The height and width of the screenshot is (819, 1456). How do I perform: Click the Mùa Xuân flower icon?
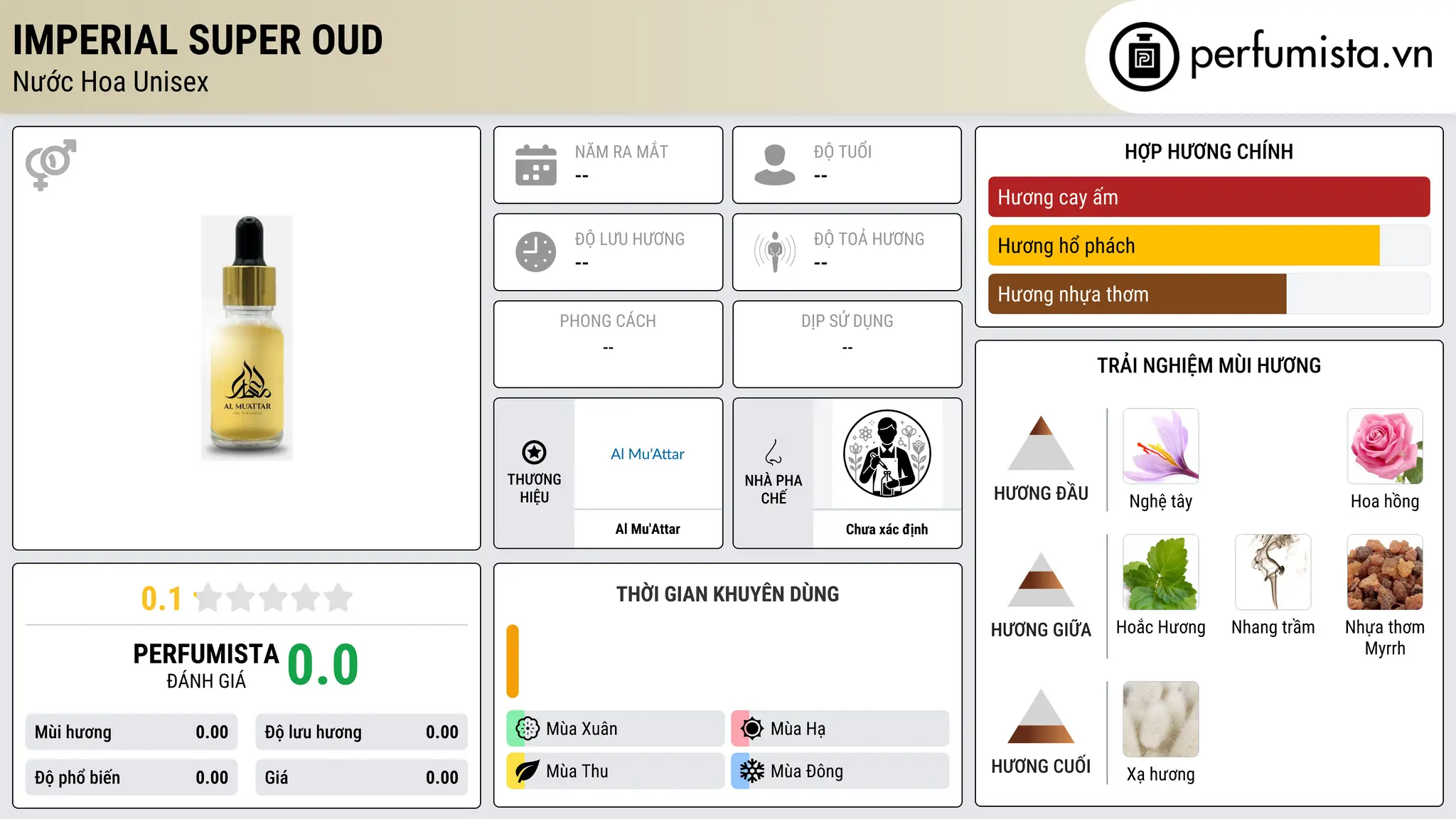528,729
